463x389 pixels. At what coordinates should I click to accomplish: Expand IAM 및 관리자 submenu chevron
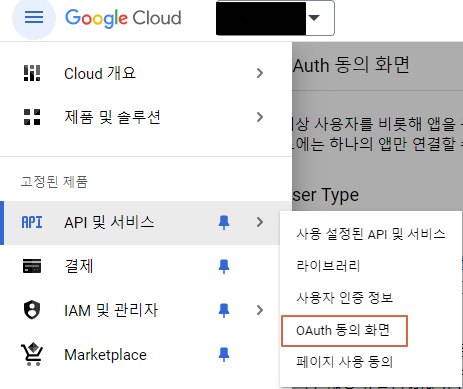pos(260,310)
